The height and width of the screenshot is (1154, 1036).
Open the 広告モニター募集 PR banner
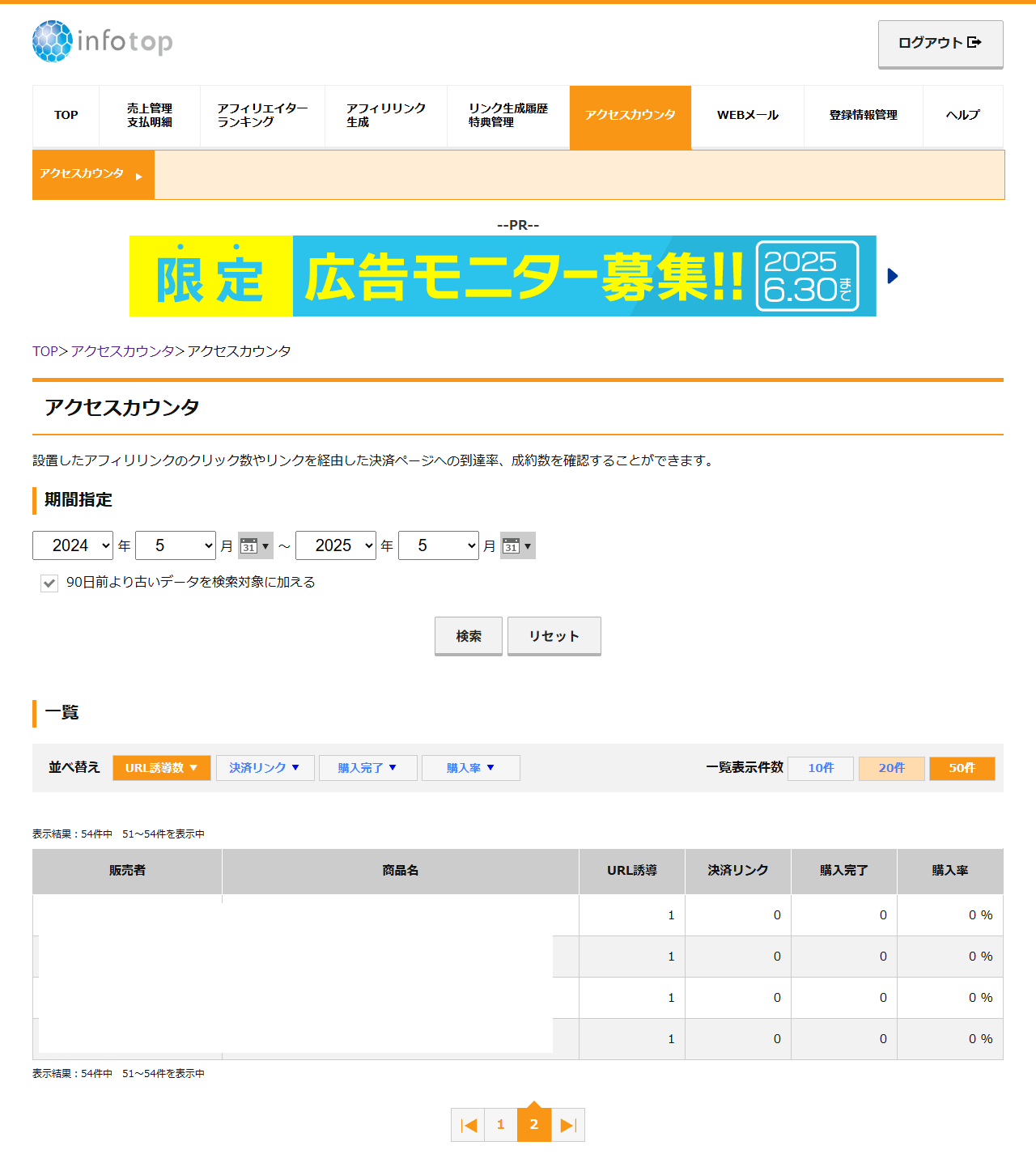point(502,276)
